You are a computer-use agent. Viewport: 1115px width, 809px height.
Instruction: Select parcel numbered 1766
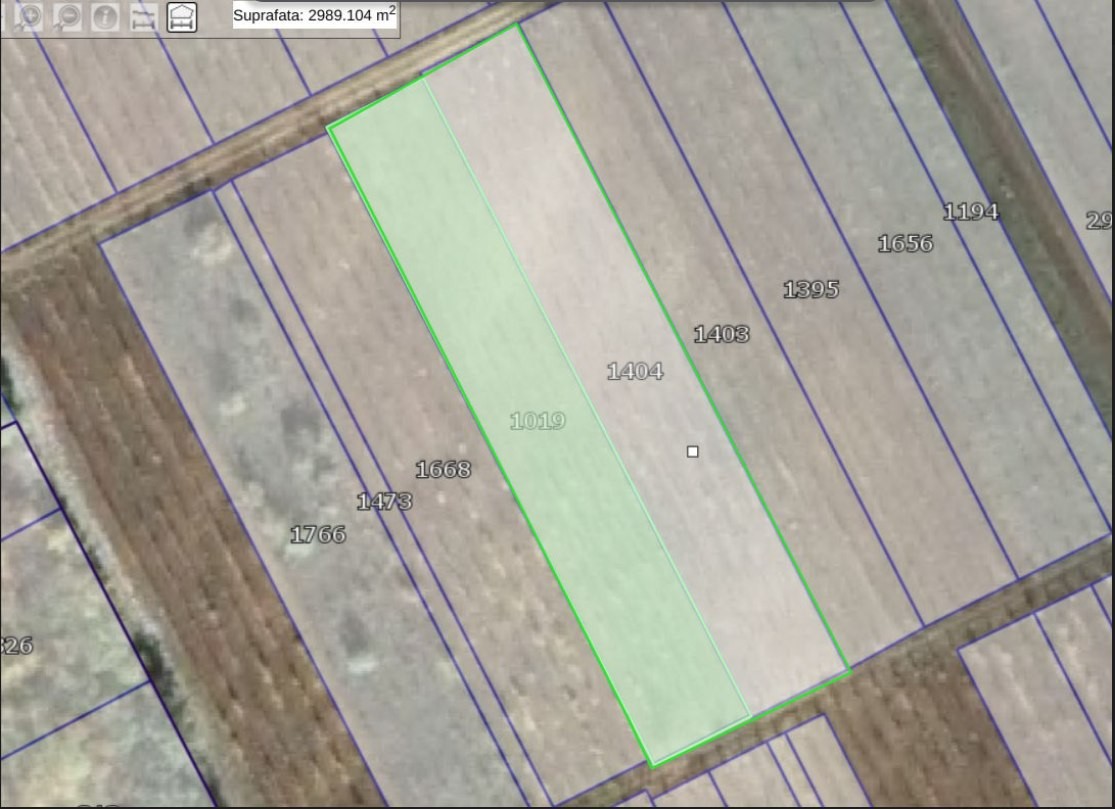(318, 535)
